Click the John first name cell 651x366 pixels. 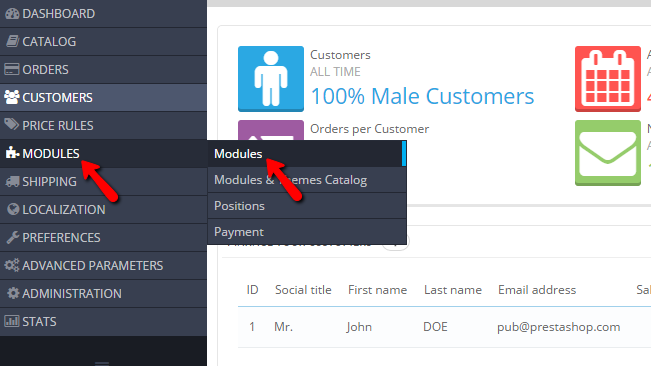pos(359,327)
